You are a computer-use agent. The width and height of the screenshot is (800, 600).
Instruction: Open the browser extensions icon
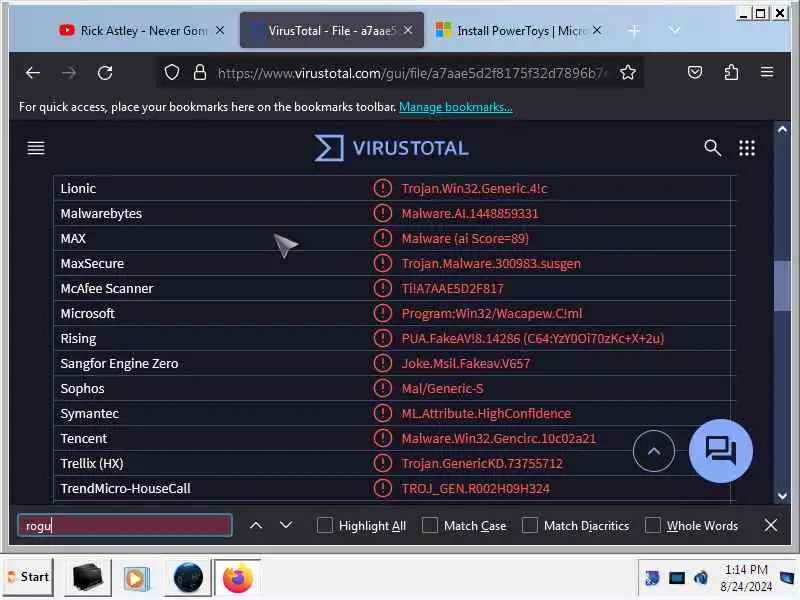pyautogui.click(x=731, y=72)
